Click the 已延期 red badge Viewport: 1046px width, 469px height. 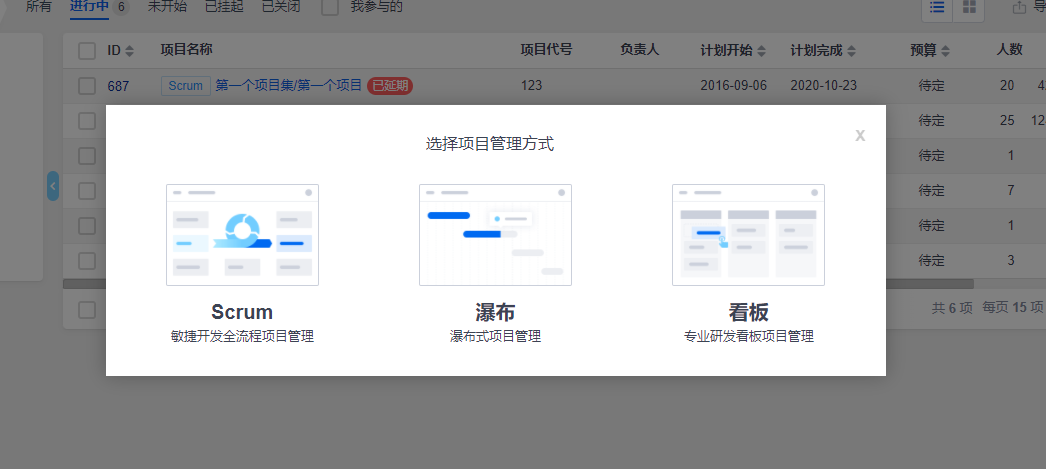point(390,86)
